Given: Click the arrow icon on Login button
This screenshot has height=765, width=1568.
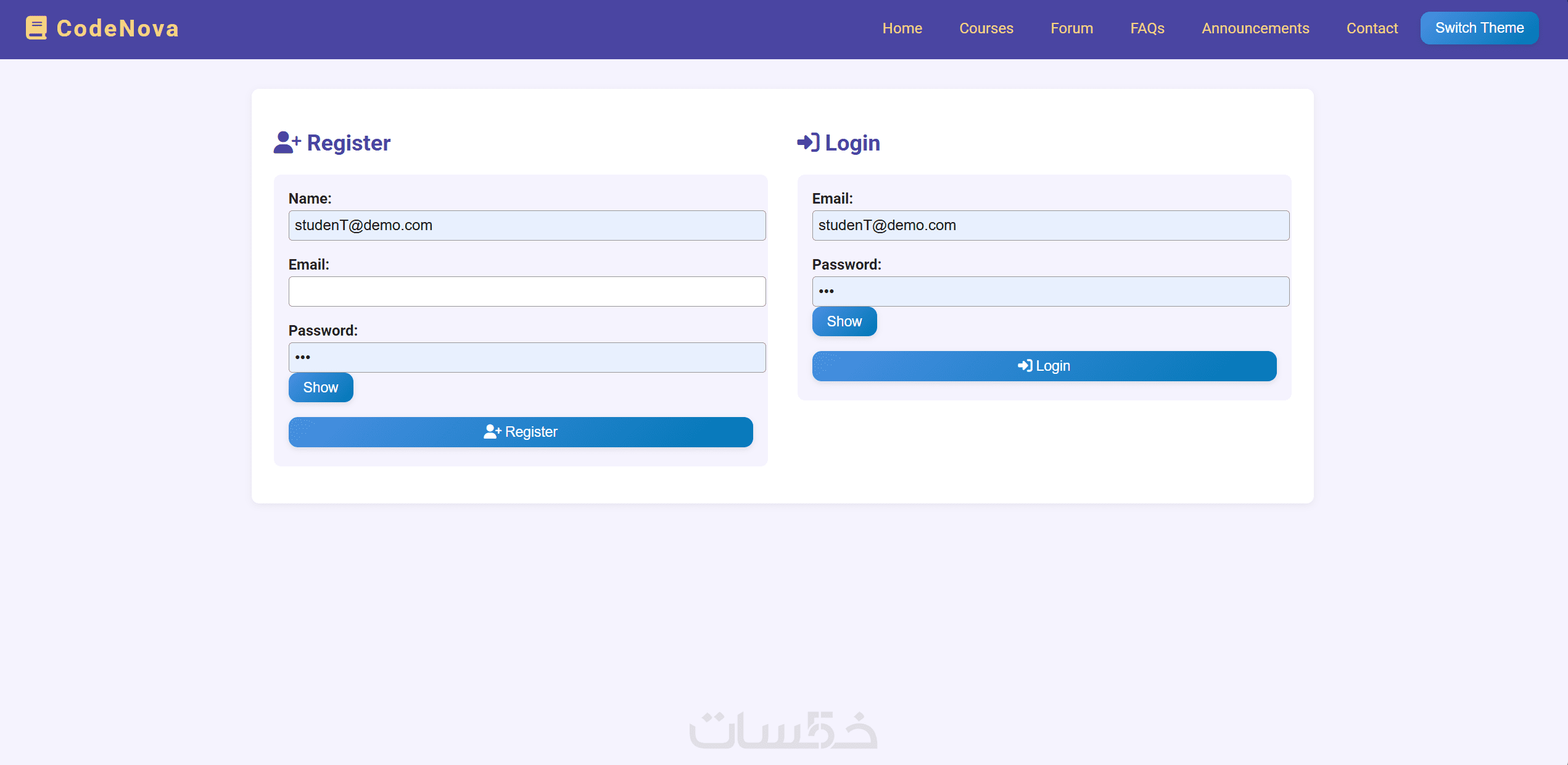Looking at the screenshot, I should (x=1025, y=366).
